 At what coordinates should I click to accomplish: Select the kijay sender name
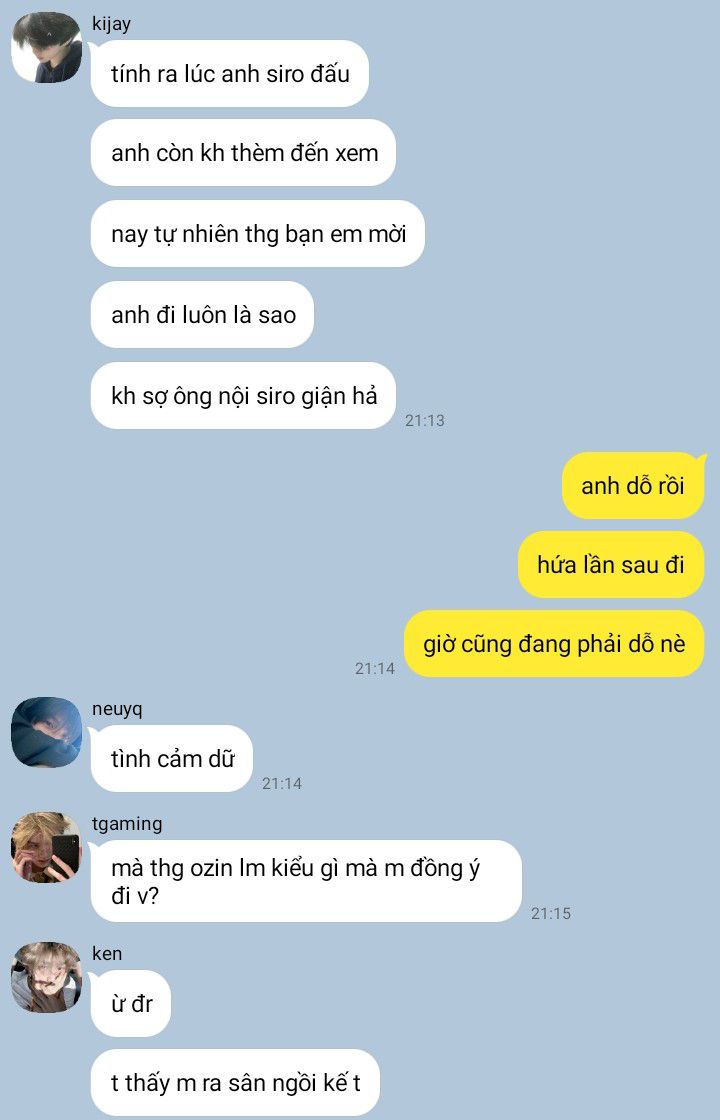coord(111,24)
